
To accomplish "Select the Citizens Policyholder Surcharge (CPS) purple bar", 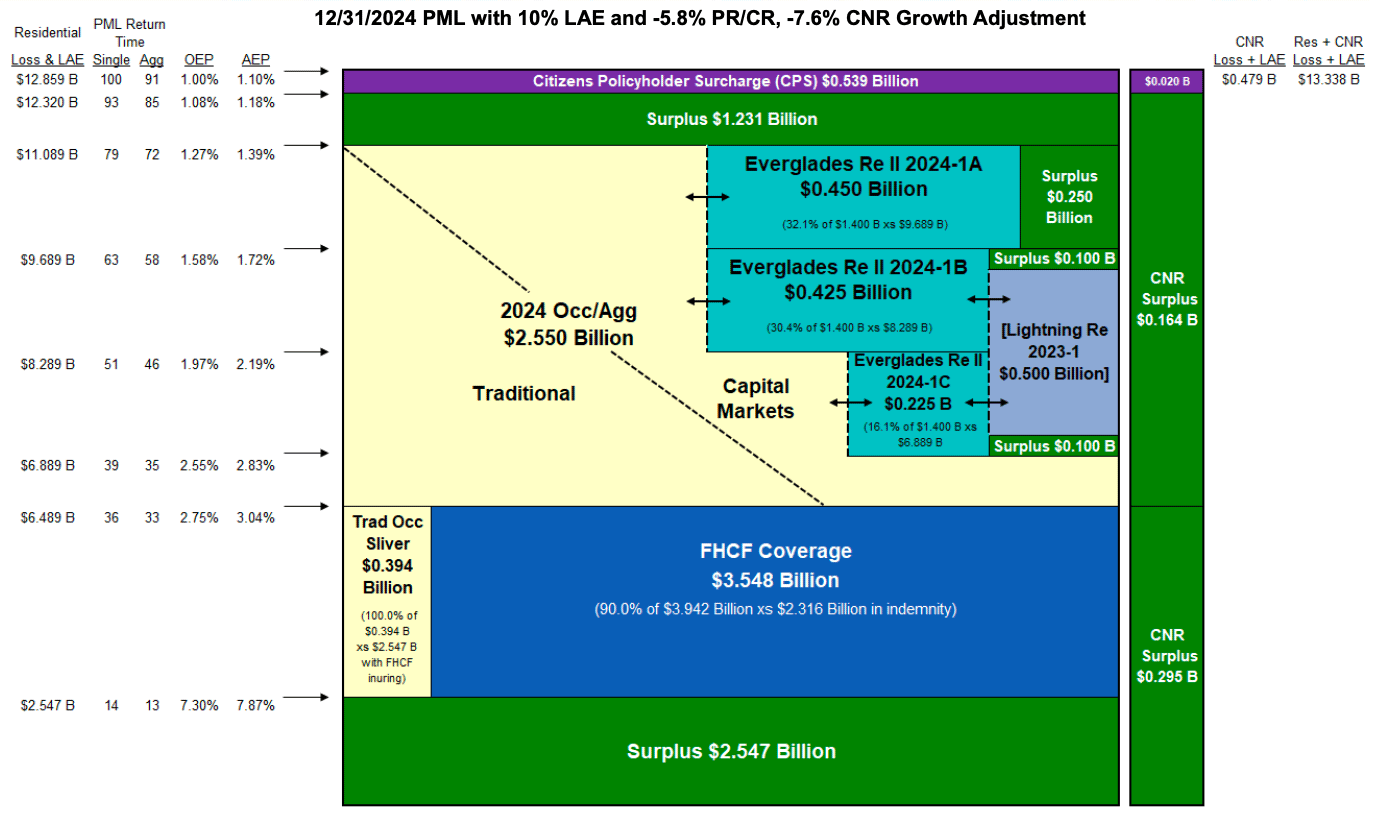I will (x=730, y=81).
